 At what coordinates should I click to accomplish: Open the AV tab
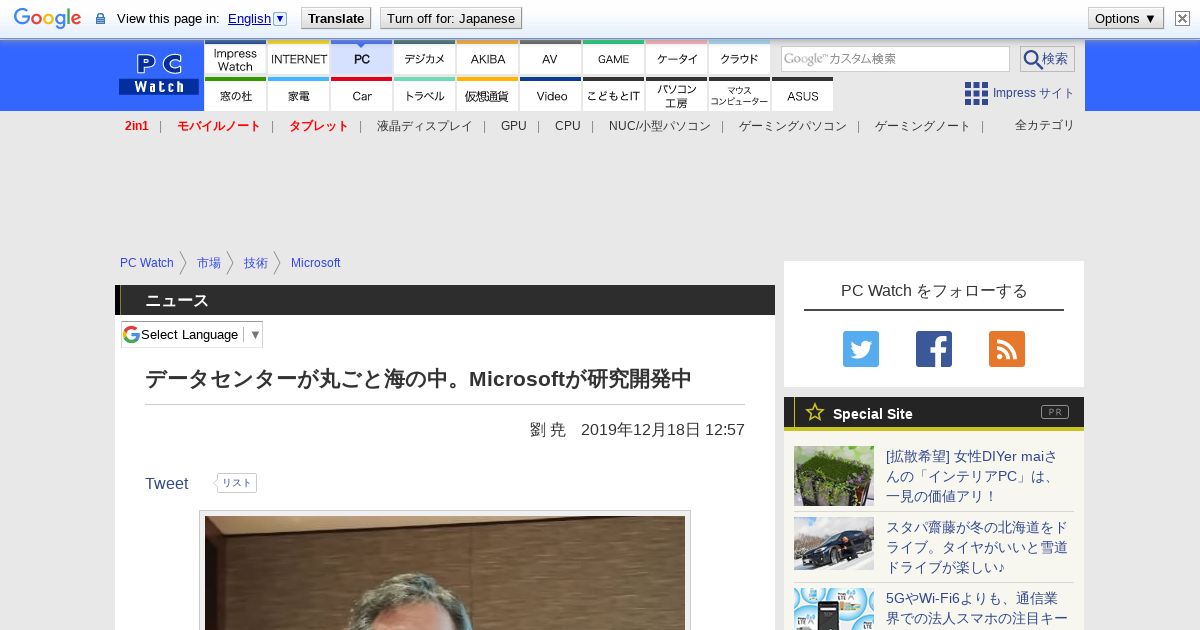click(550, 58)
